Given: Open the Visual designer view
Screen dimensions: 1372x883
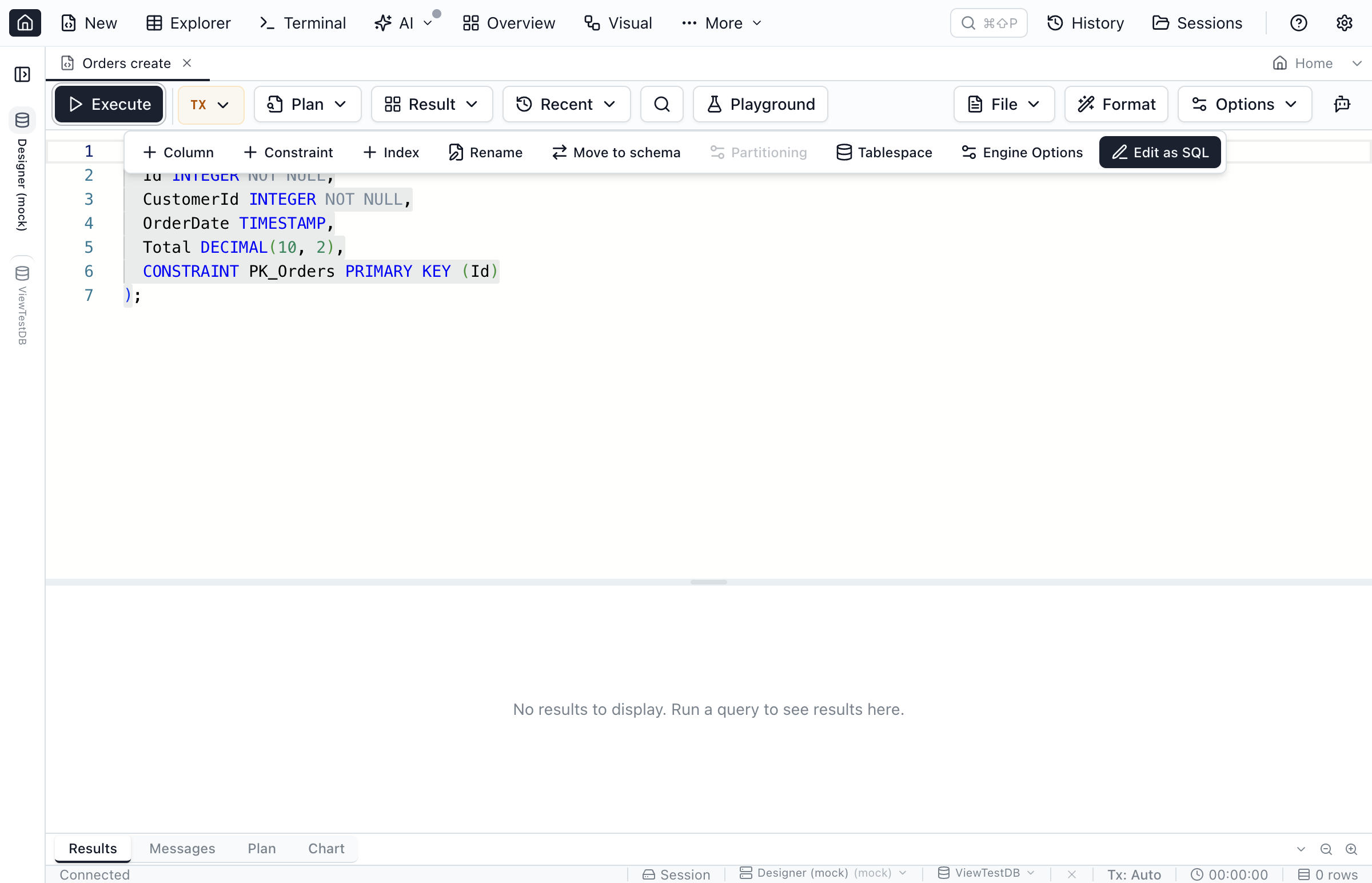Looking at the screenshot, I should pos(618,23).
